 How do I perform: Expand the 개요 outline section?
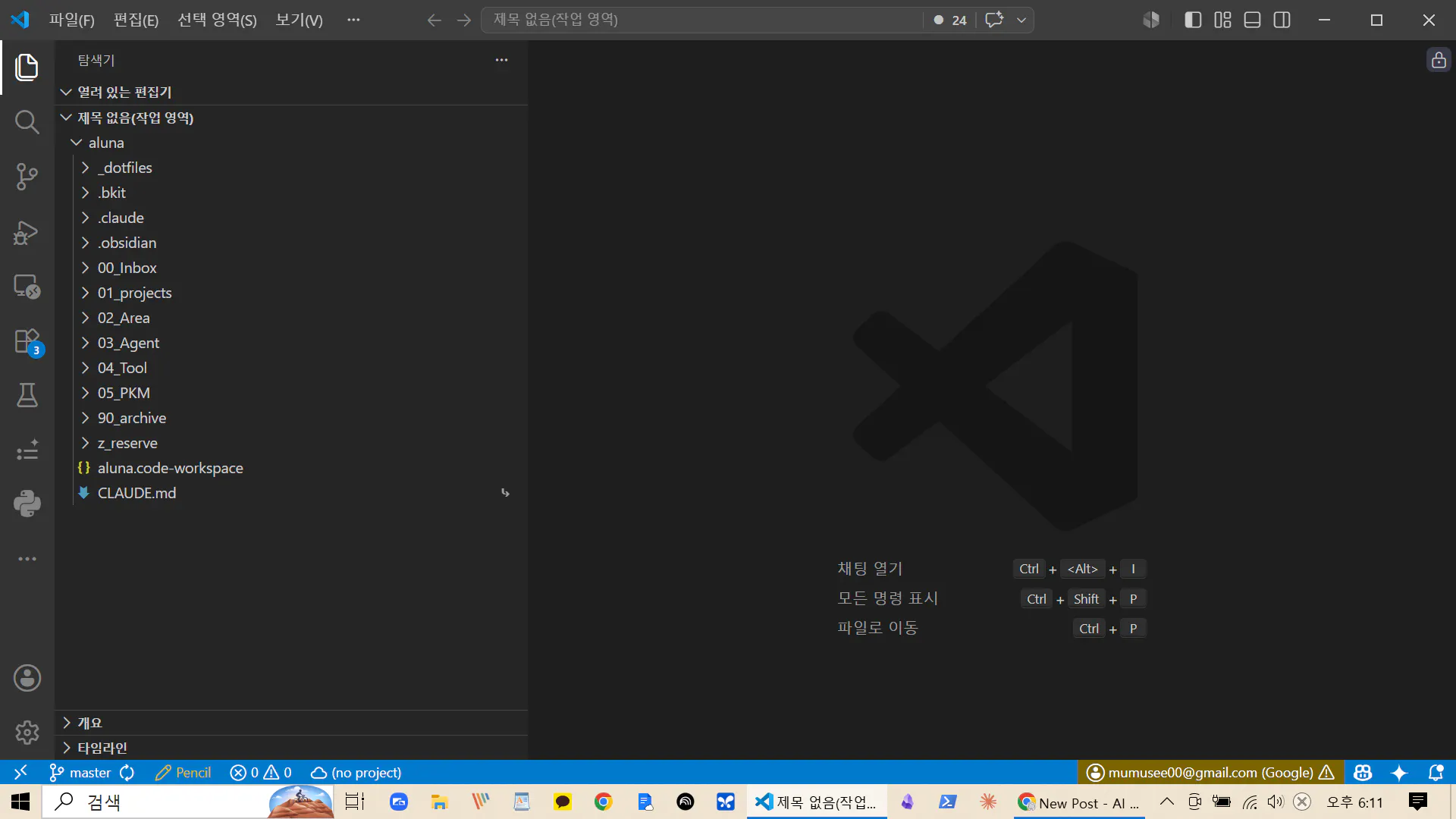tap(291, 723)
